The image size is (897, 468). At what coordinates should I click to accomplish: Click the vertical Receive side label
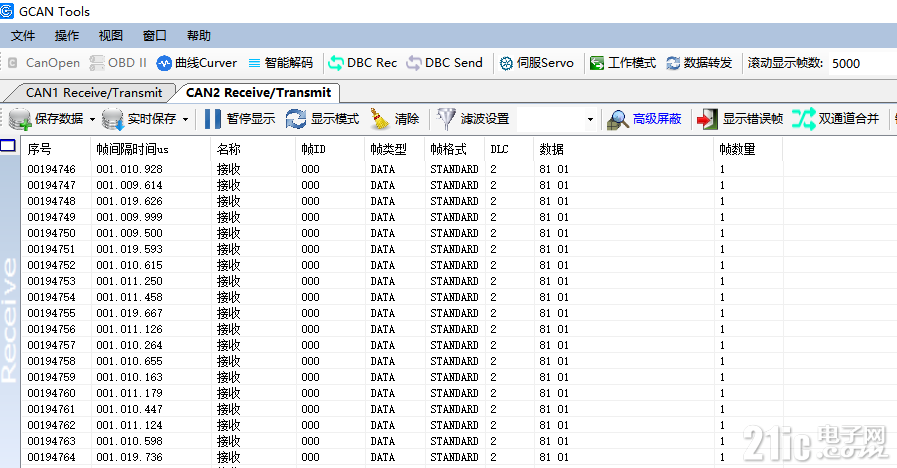[x=9, y=320]
